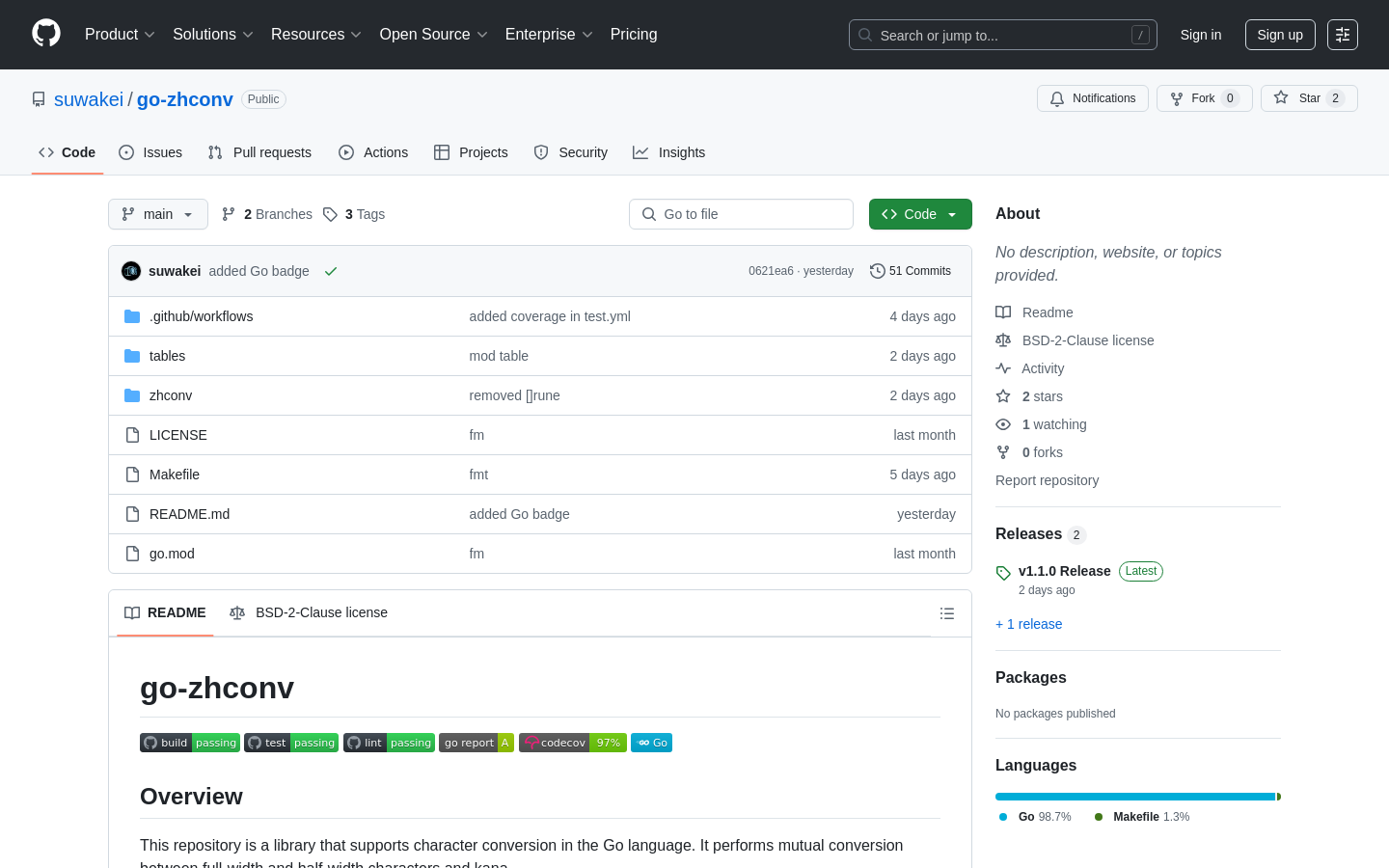Image resolution: width=1389 pixels, height=868 pixels.
Task: View the 51 Commits history
Action: 911,271
